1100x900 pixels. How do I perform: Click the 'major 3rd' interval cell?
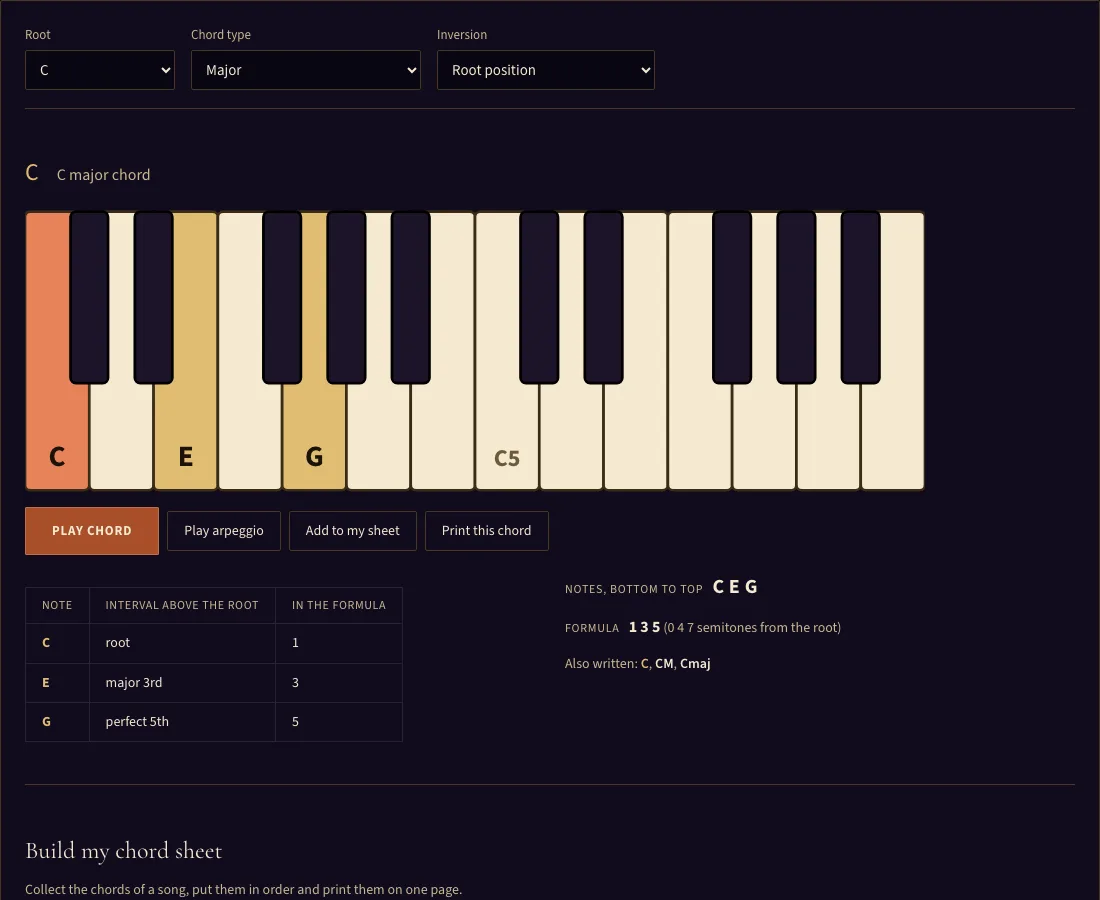point(182,683)
